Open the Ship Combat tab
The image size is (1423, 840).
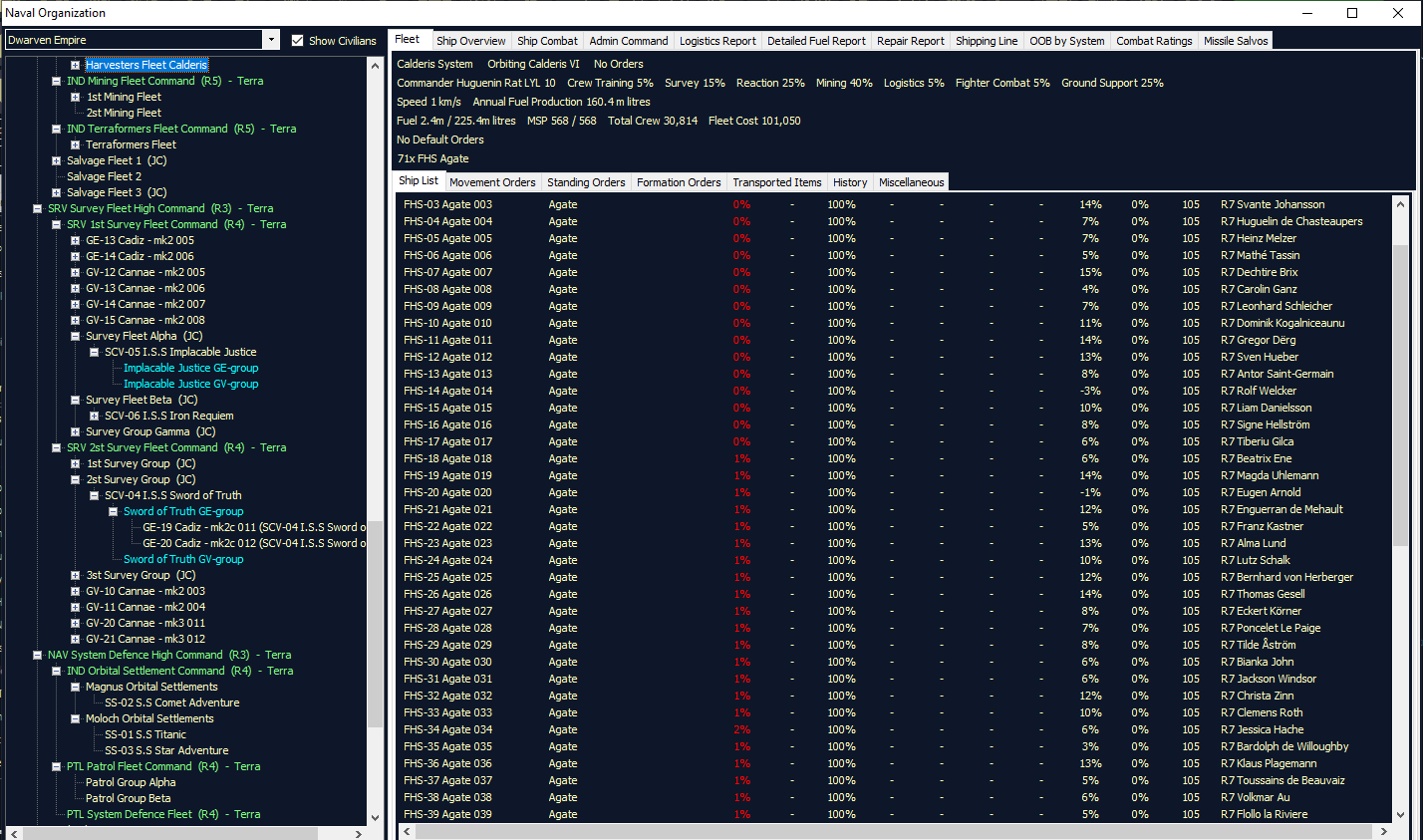pyautogui.click(x=547, y=41)
